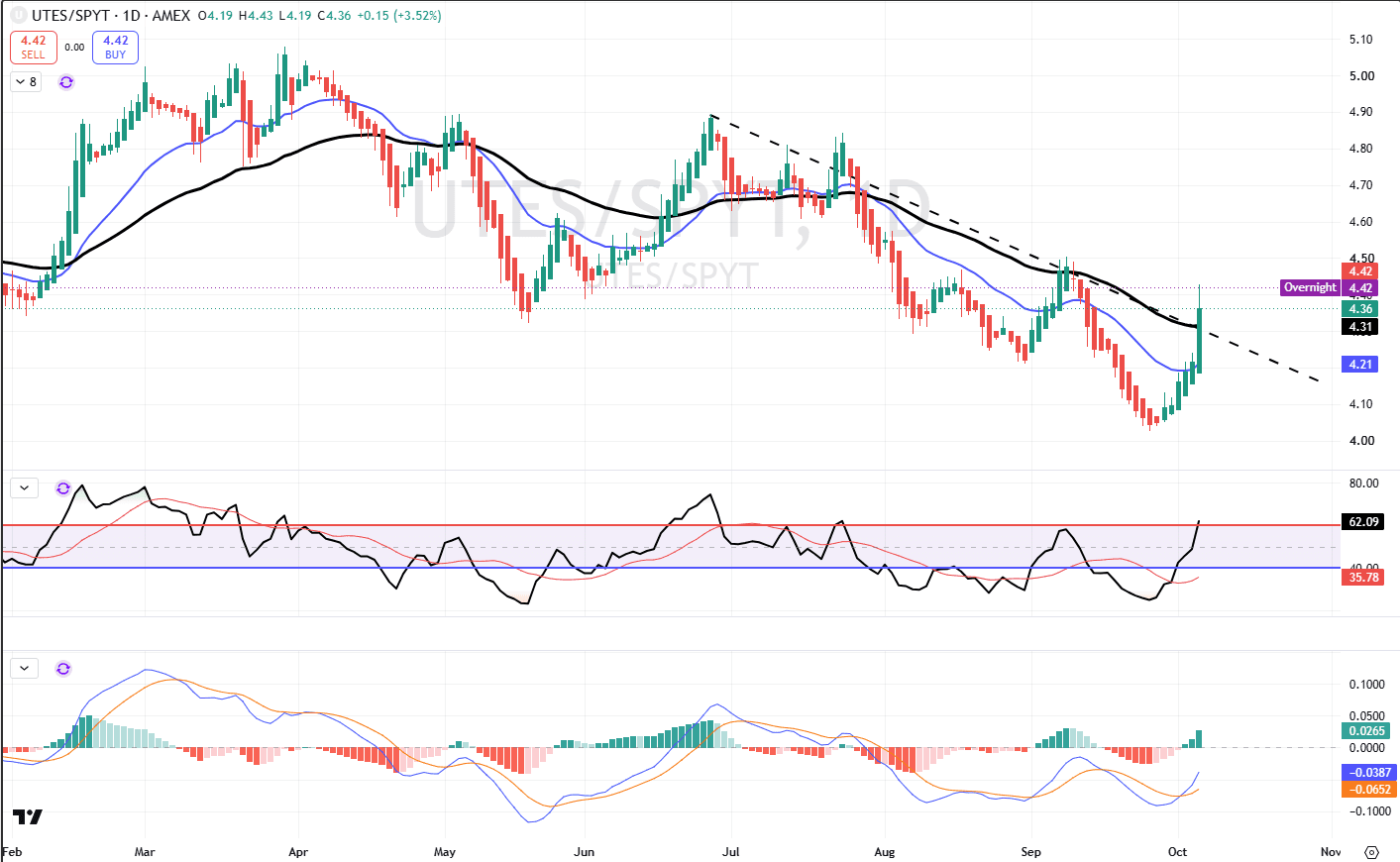
Task: Collapse the MACD pane legend chevron
Action: (24, 669)
